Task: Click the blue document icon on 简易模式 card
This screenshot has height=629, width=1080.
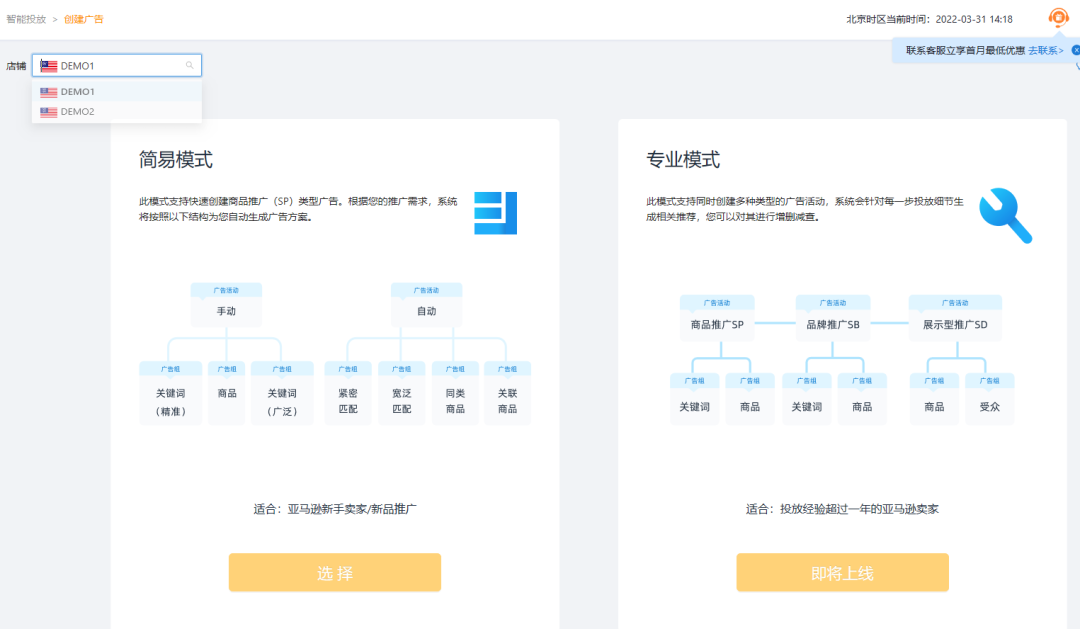Action: pyautogui.click(x=497, y=210)
